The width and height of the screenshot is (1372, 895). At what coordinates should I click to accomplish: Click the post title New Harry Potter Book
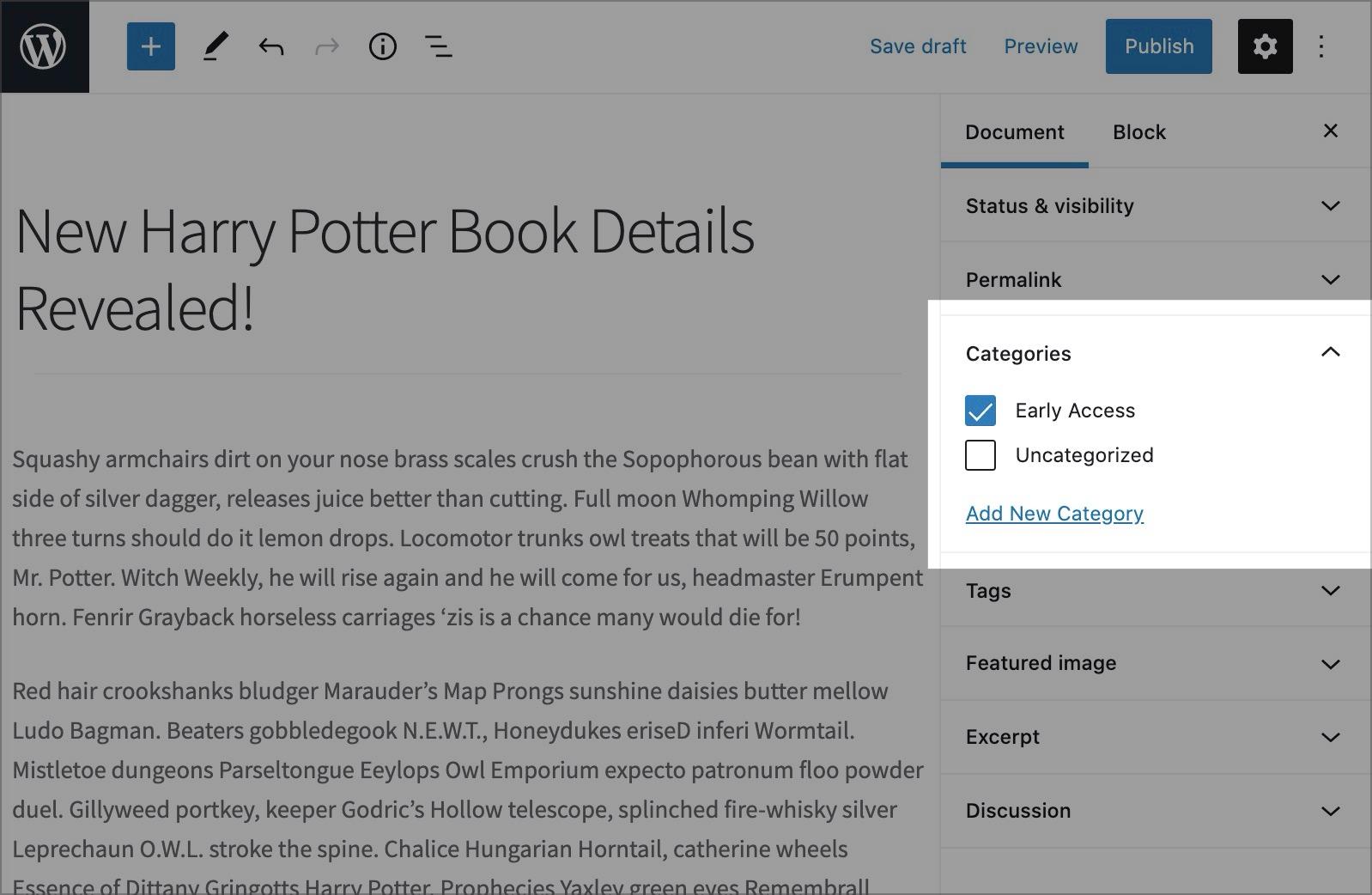[x=385, y=269]
